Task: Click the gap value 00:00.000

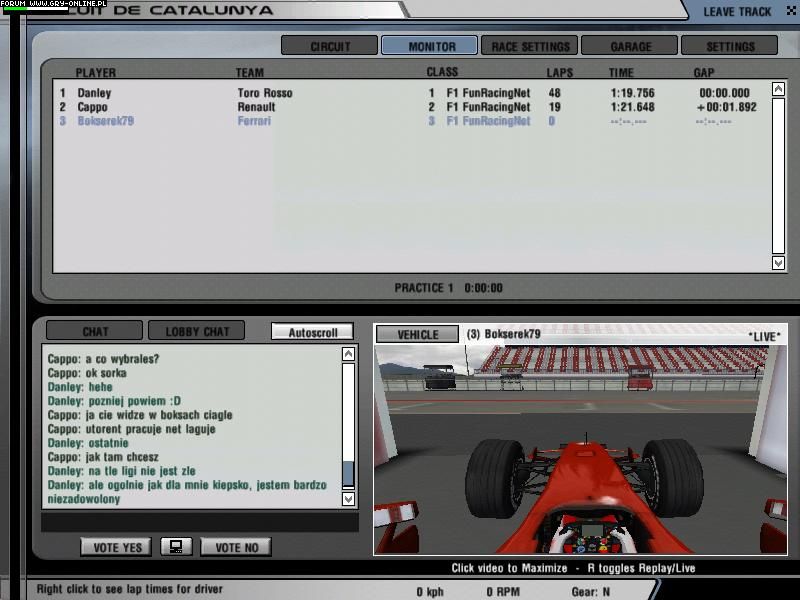Action: tap(724, 93)
